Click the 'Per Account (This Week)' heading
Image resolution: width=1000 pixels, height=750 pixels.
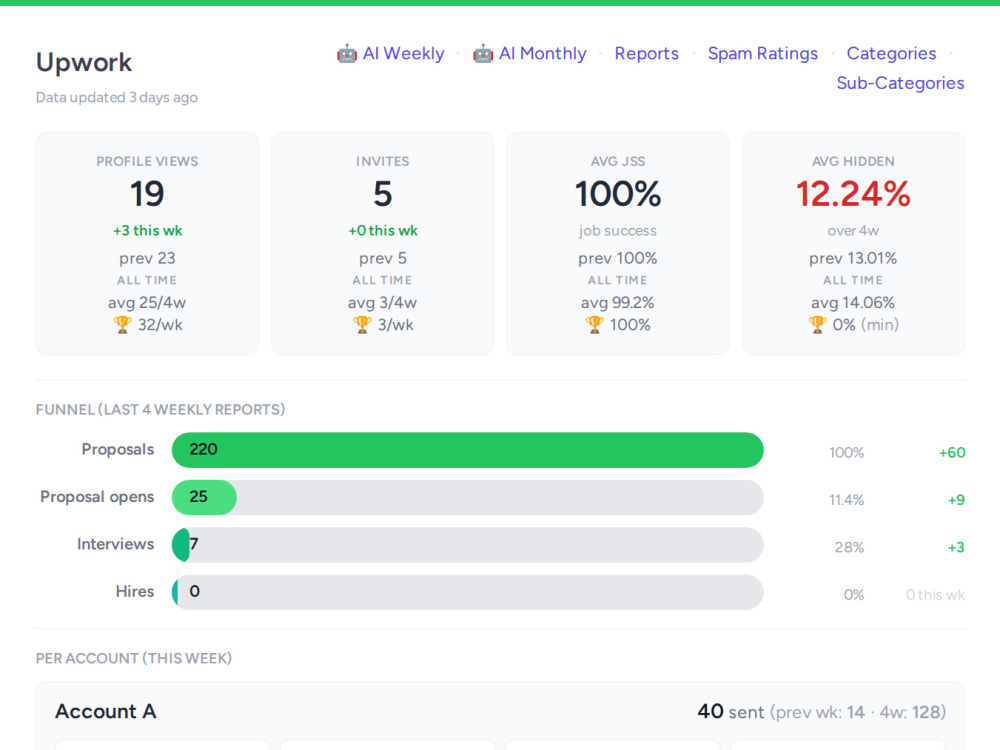(x=134, y=658)
